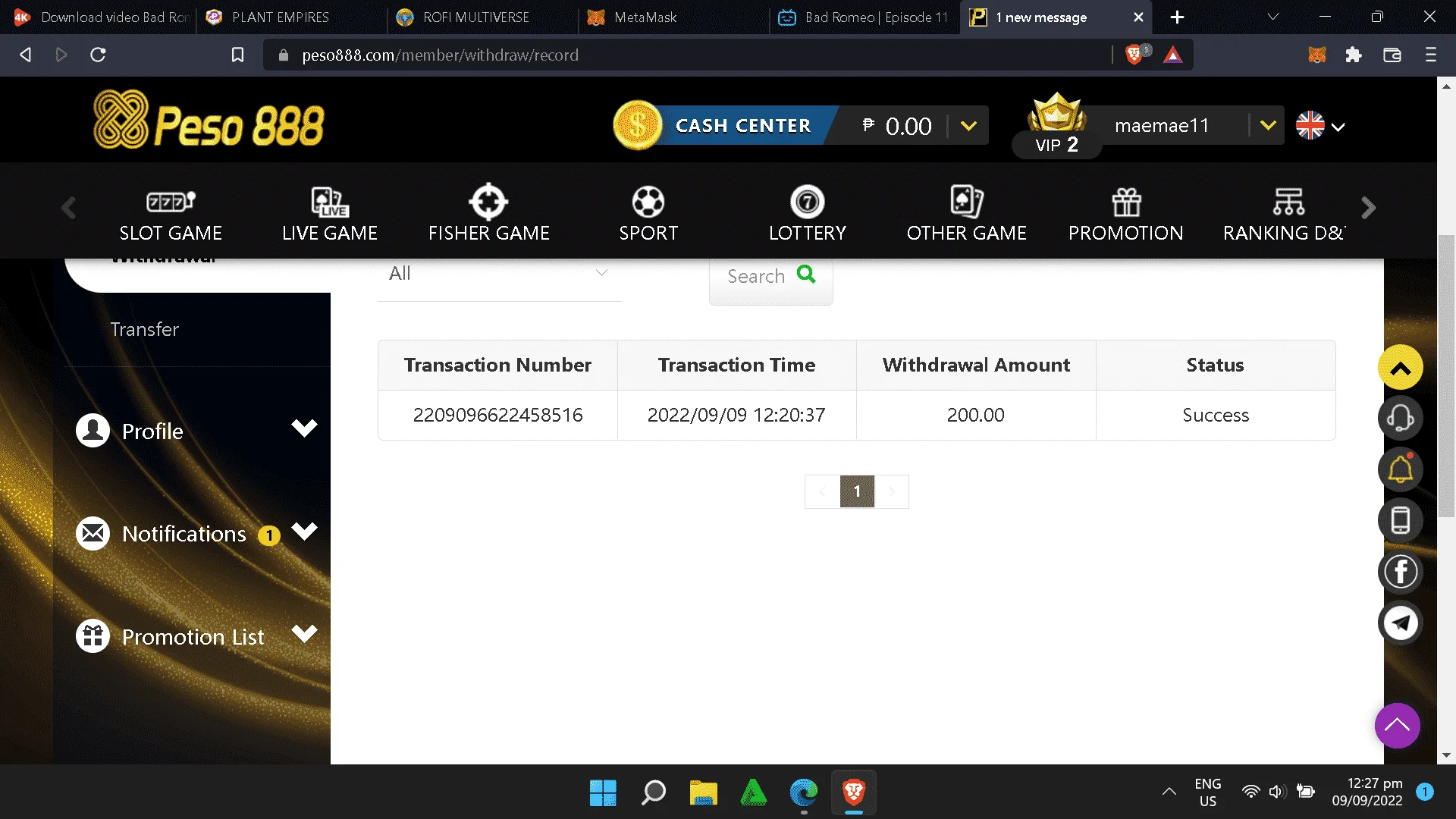Select transaction number 2209096622458516

pos(497,415)
